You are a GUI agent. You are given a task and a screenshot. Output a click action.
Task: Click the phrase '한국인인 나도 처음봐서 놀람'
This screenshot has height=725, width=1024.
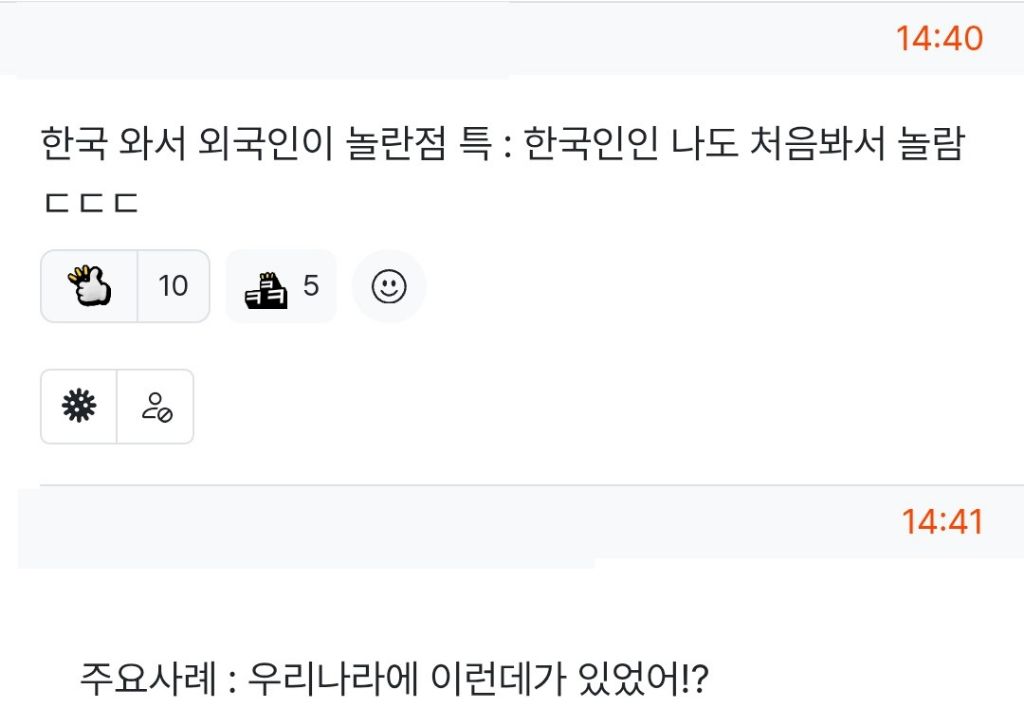click(x=743, y=146)
